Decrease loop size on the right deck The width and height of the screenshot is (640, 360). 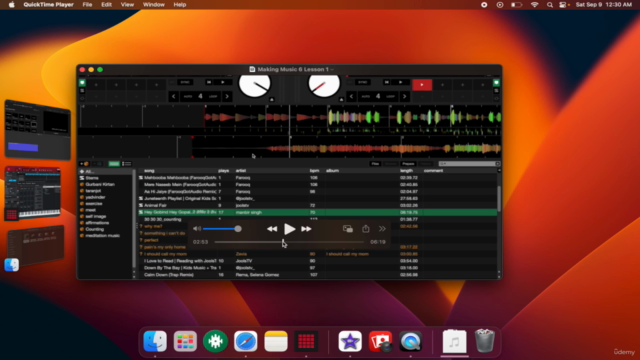pos(351,97)
